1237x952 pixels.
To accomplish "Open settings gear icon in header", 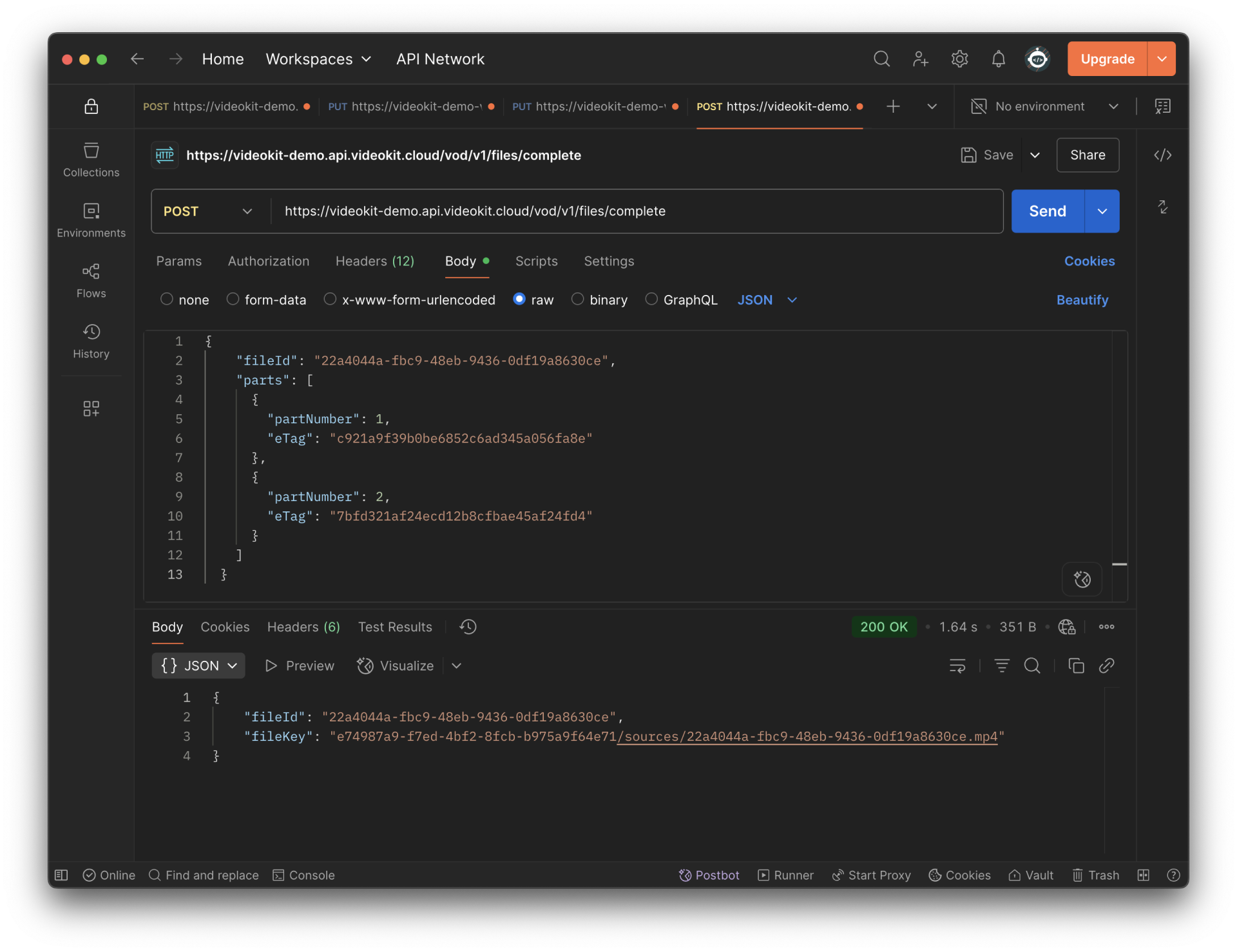I will 959,59.
